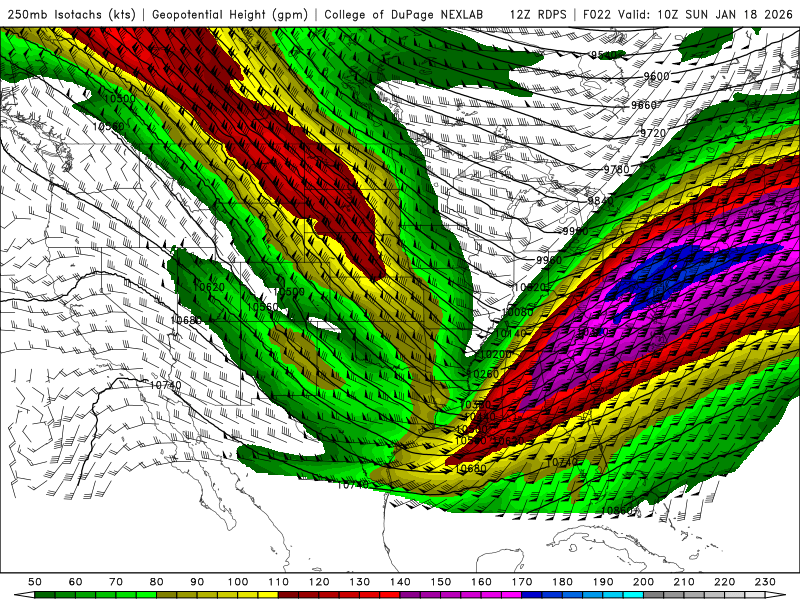
Task: Click the colorbar label "80"
Action: pyautogui.click(x=157, y=582)
